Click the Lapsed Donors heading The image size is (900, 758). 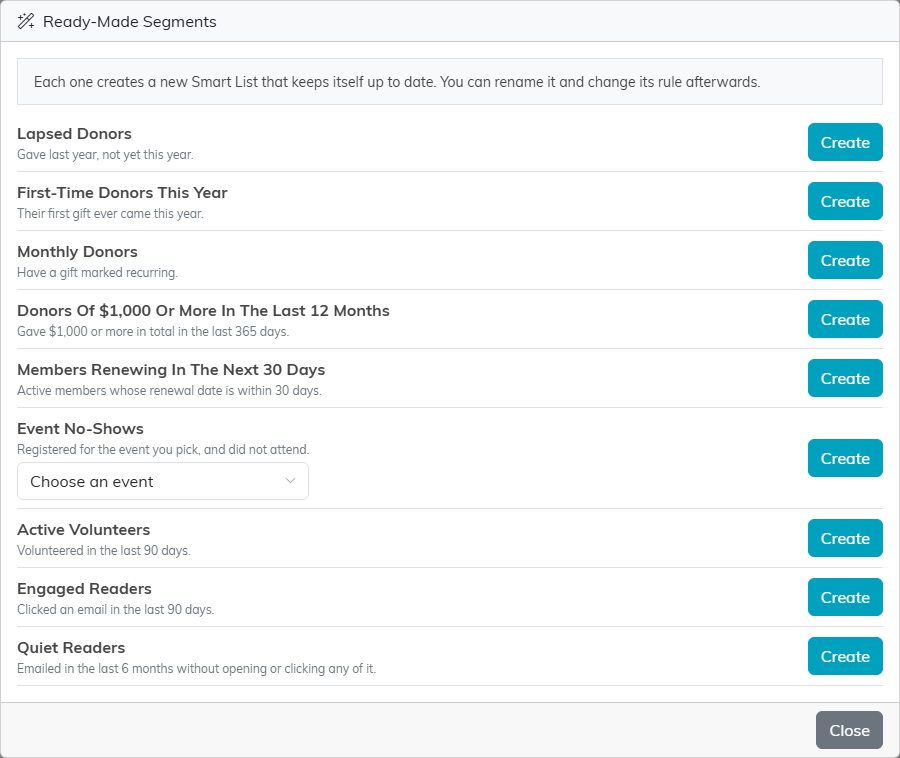pyautogui.click(x=75, y=134)
